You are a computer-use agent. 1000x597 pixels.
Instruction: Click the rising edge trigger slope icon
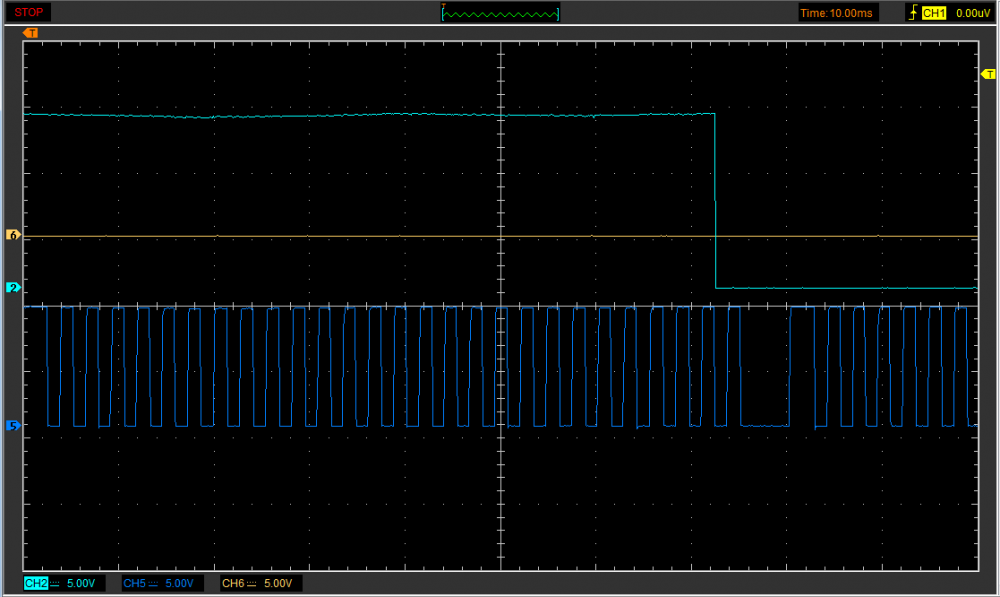click(911, 13)
